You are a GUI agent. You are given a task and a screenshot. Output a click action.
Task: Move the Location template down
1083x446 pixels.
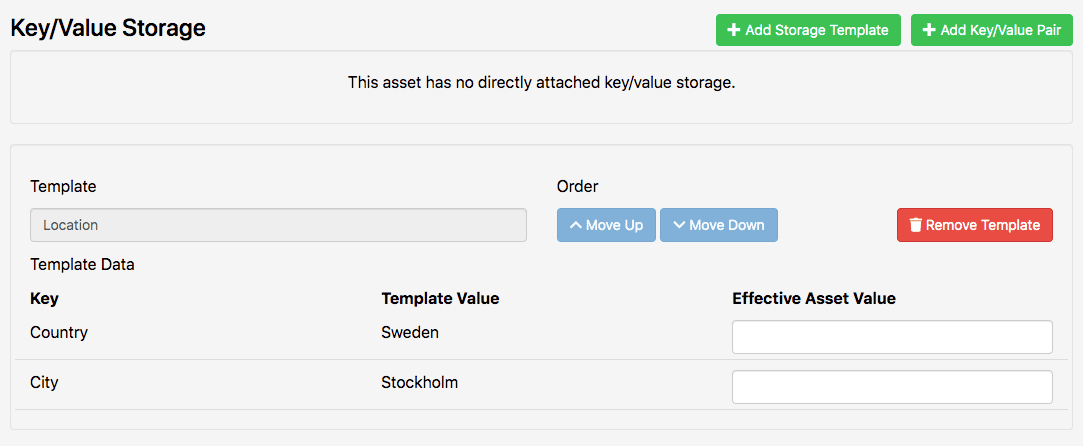(x=719, y=225)
